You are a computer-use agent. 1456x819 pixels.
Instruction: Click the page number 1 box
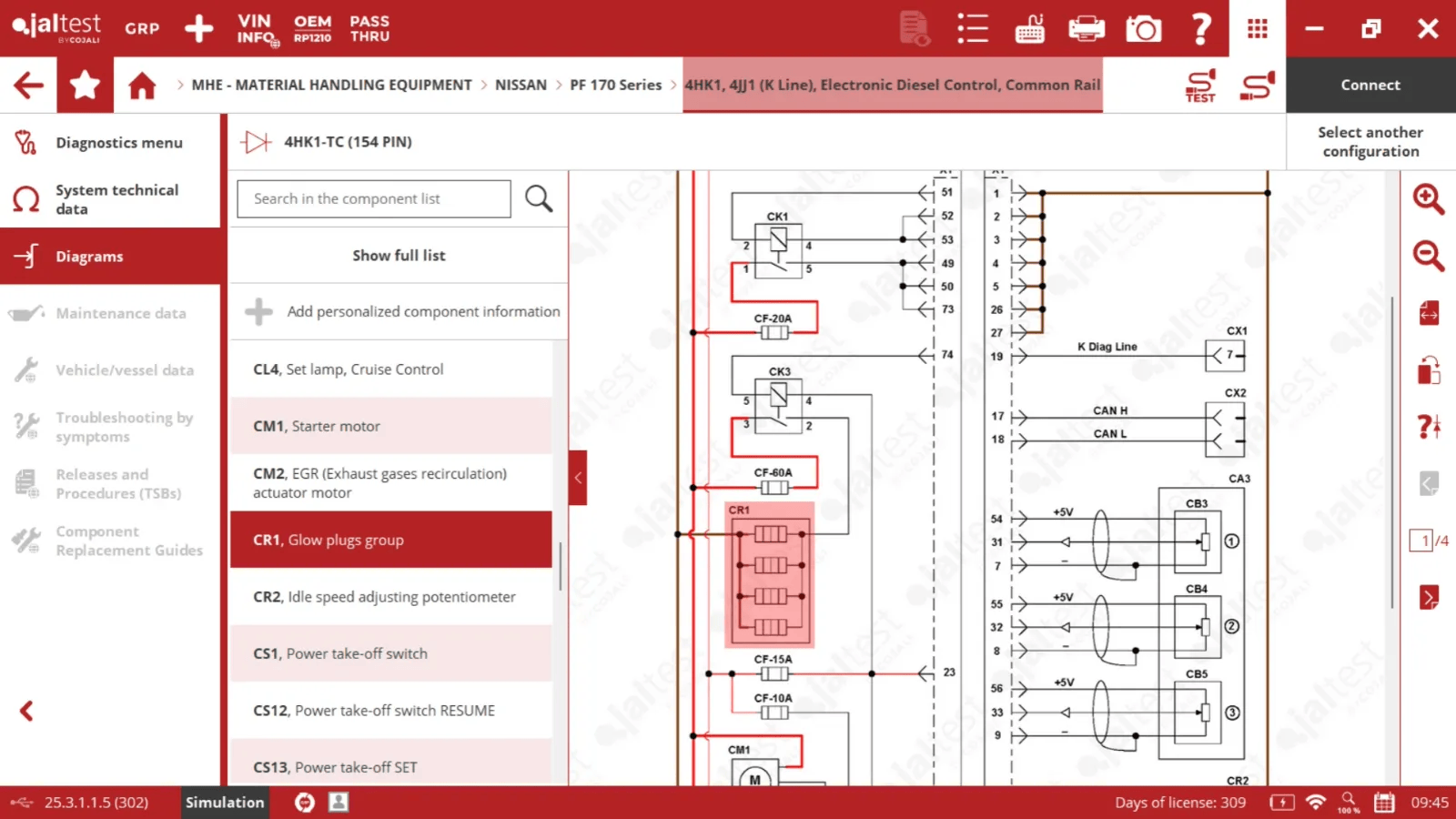(1421, 541)
